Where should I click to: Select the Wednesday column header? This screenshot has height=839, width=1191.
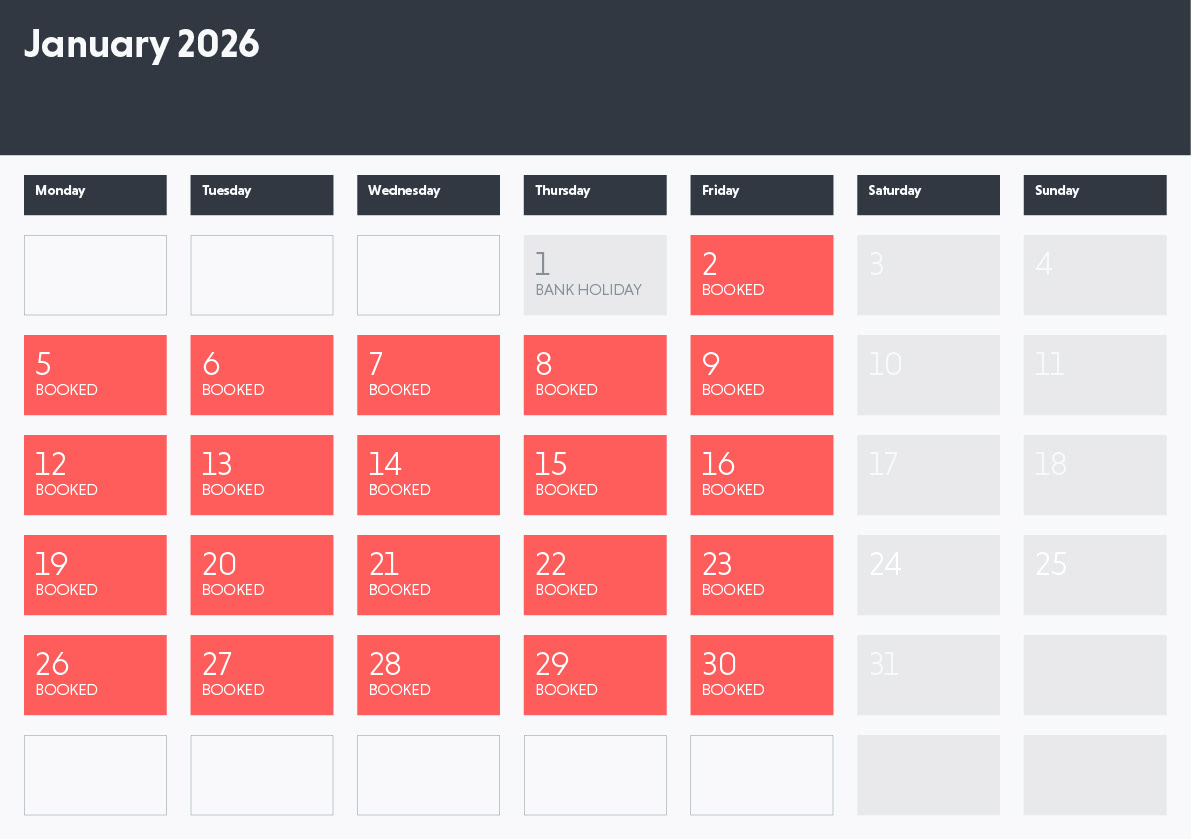pyautogui.click(x=428, y=194)
